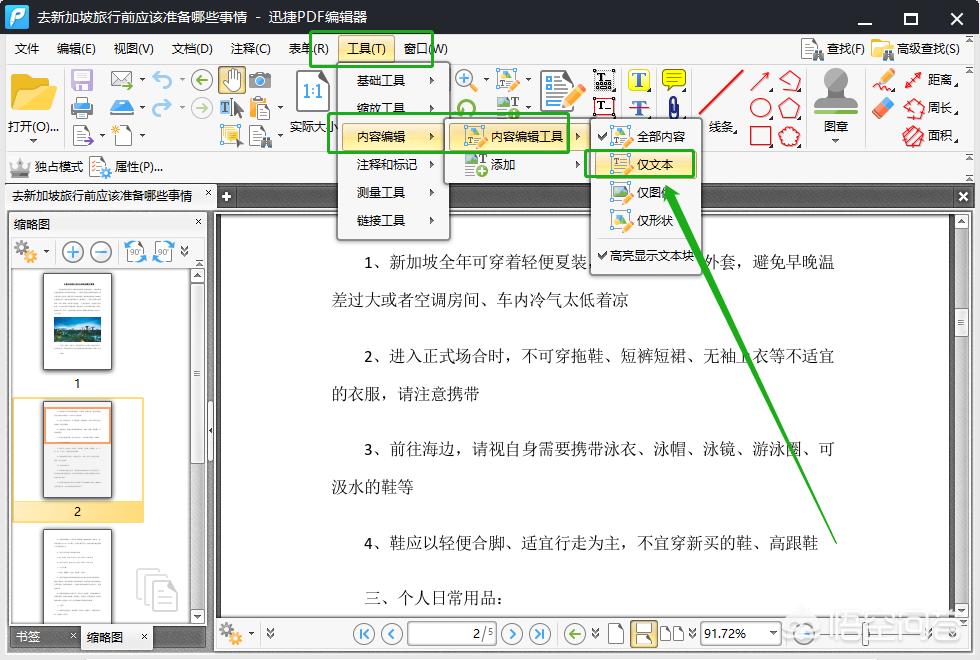Expand the 测量工具 submenu
The image size is (980, 660).
[x=379, y=193]
